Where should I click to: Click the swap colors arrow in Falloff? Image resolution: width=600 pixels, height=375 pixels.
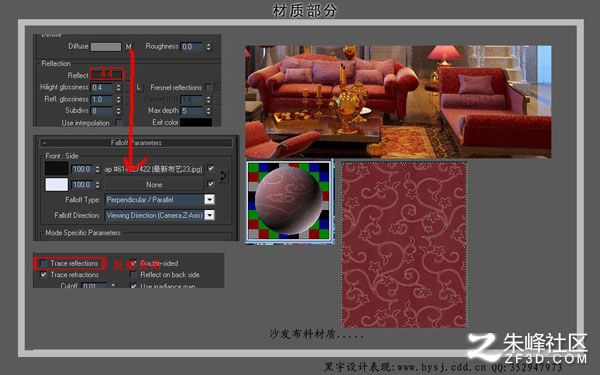(x=223, y=176)
